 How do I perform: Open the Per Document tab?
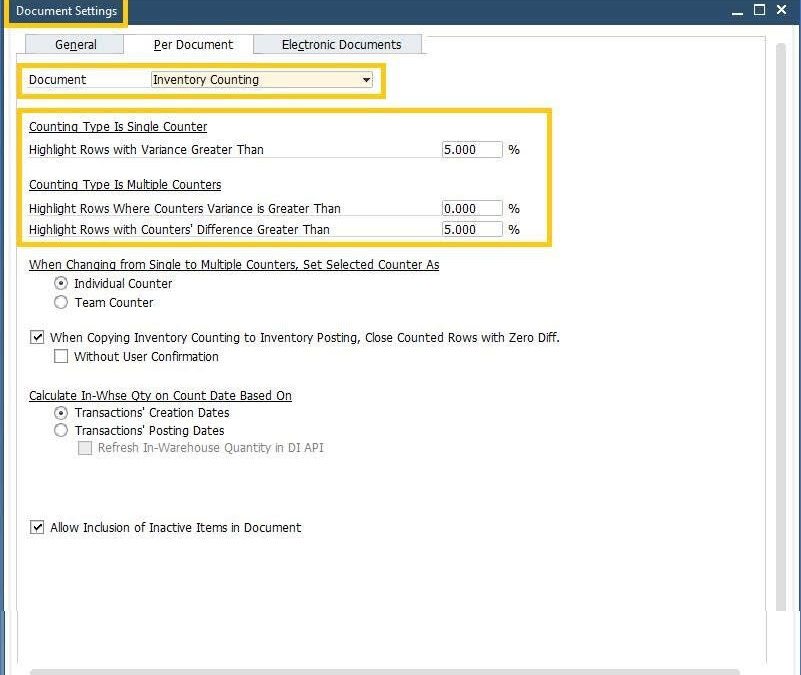tap(193, 45)
